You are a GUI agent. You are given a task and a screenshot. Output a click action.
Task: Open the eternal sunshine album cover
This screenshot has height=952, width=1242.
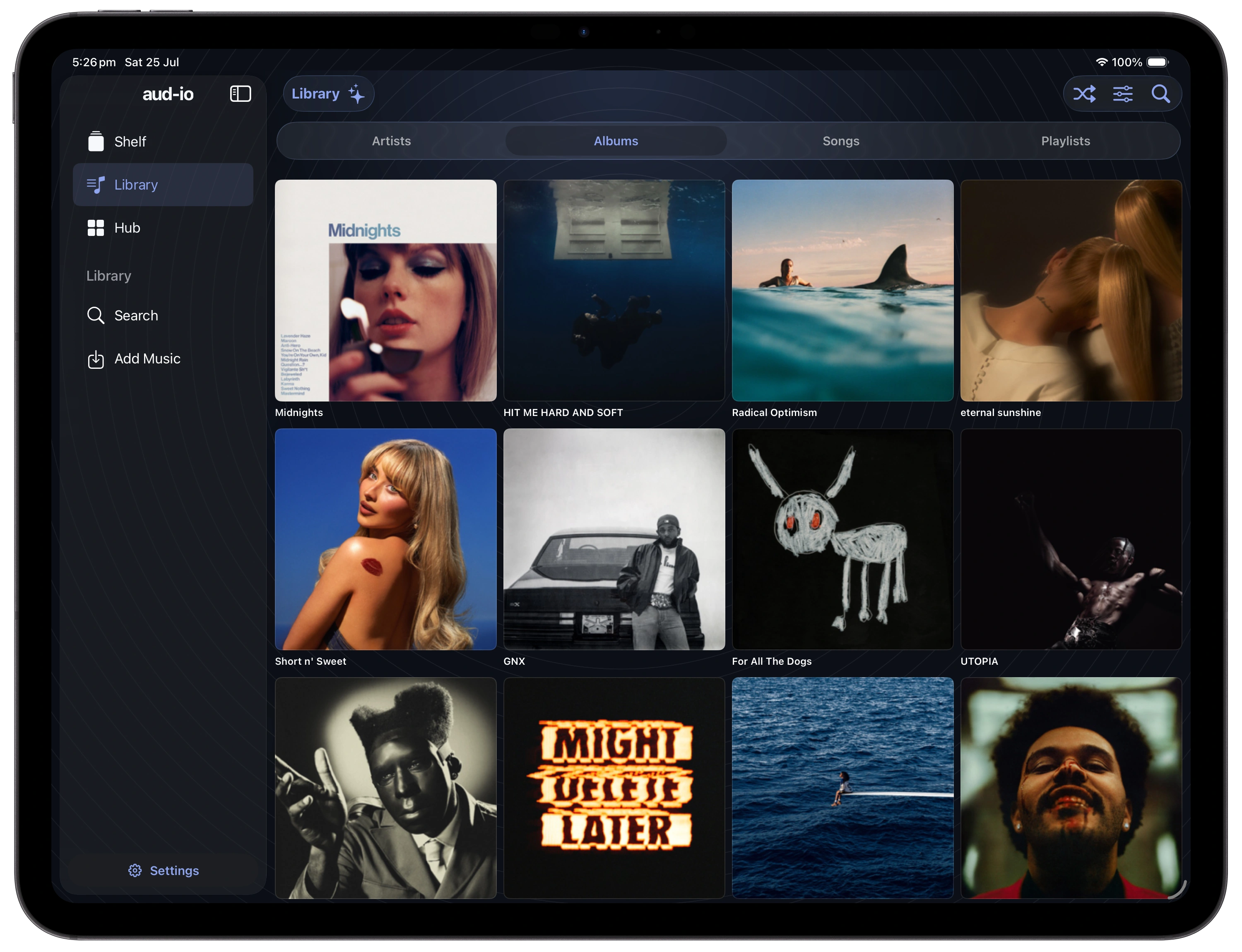point(1071,291)
